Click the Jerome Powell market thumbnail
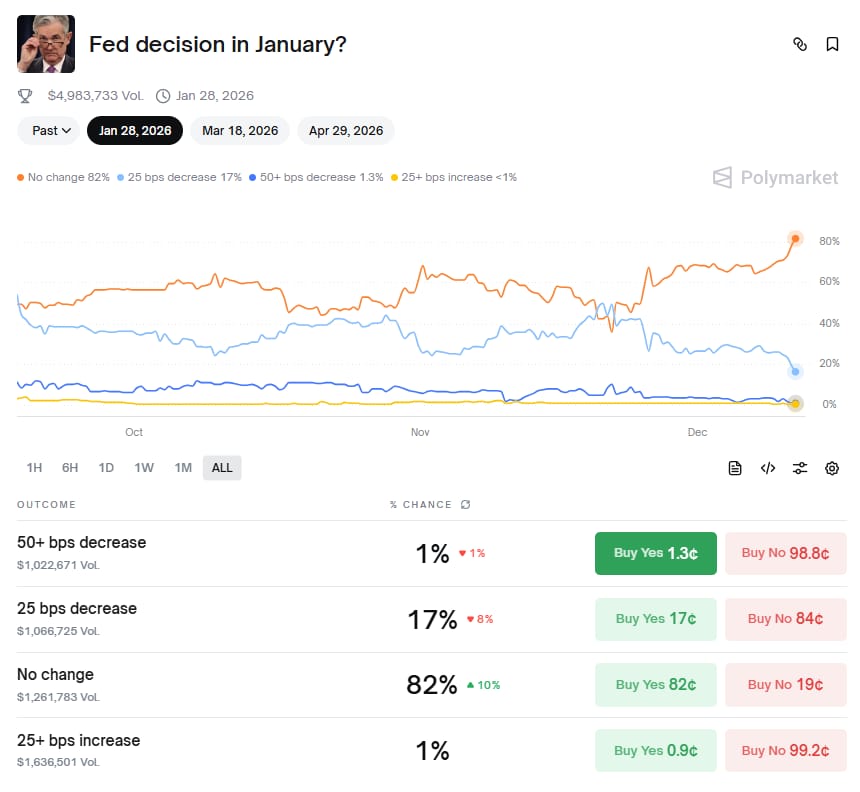 [46, 44]
